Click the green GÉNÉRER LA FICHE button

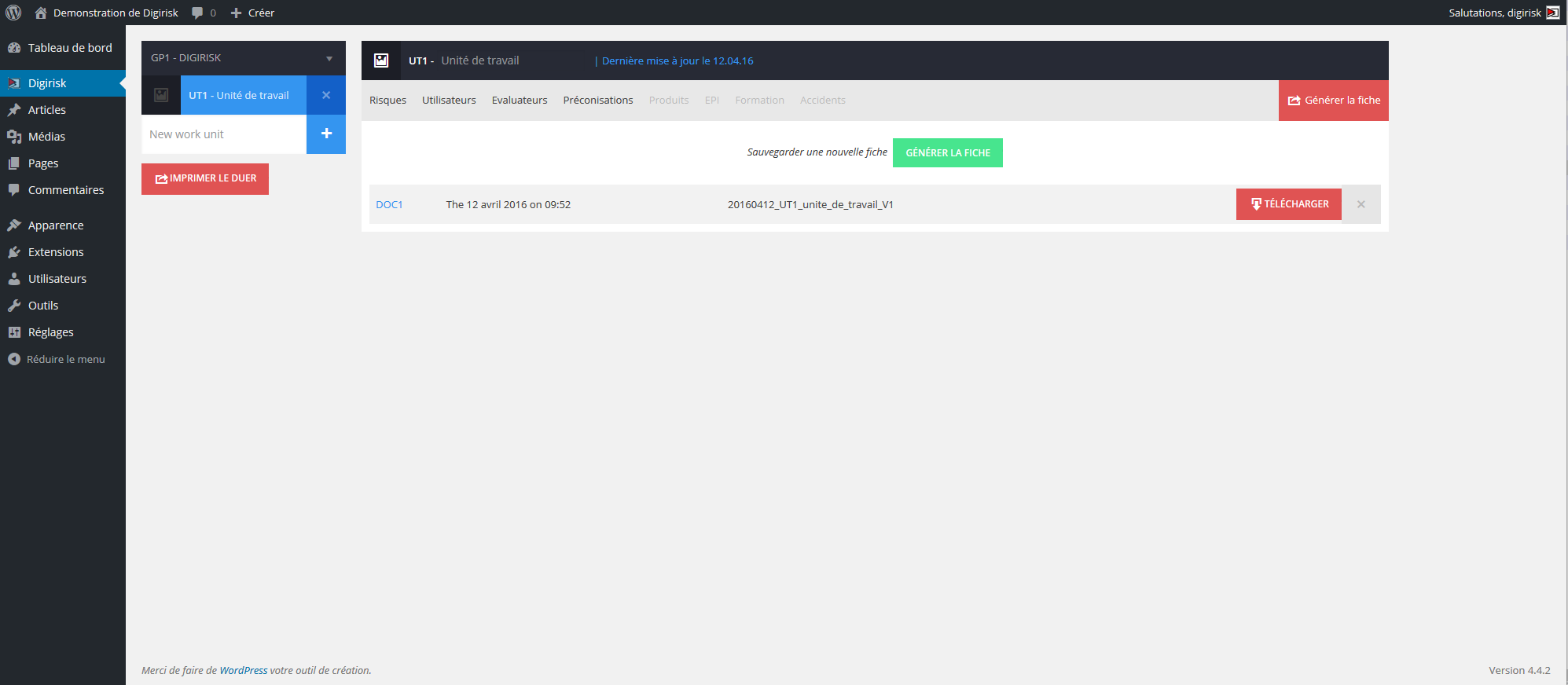(x=948, y=152)
